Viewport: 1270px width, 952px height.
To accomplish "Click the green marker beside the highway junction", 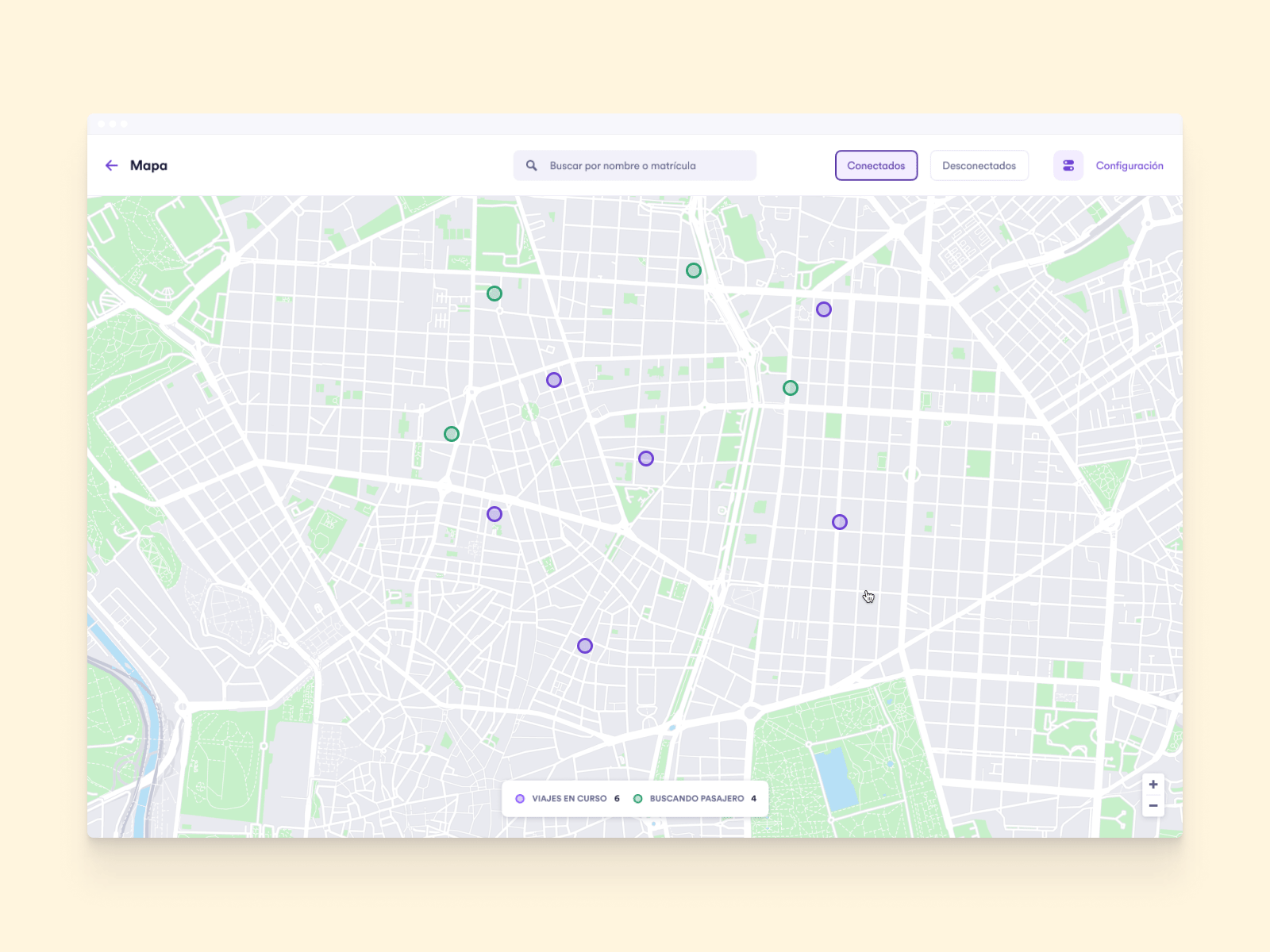I will point(790,388).
